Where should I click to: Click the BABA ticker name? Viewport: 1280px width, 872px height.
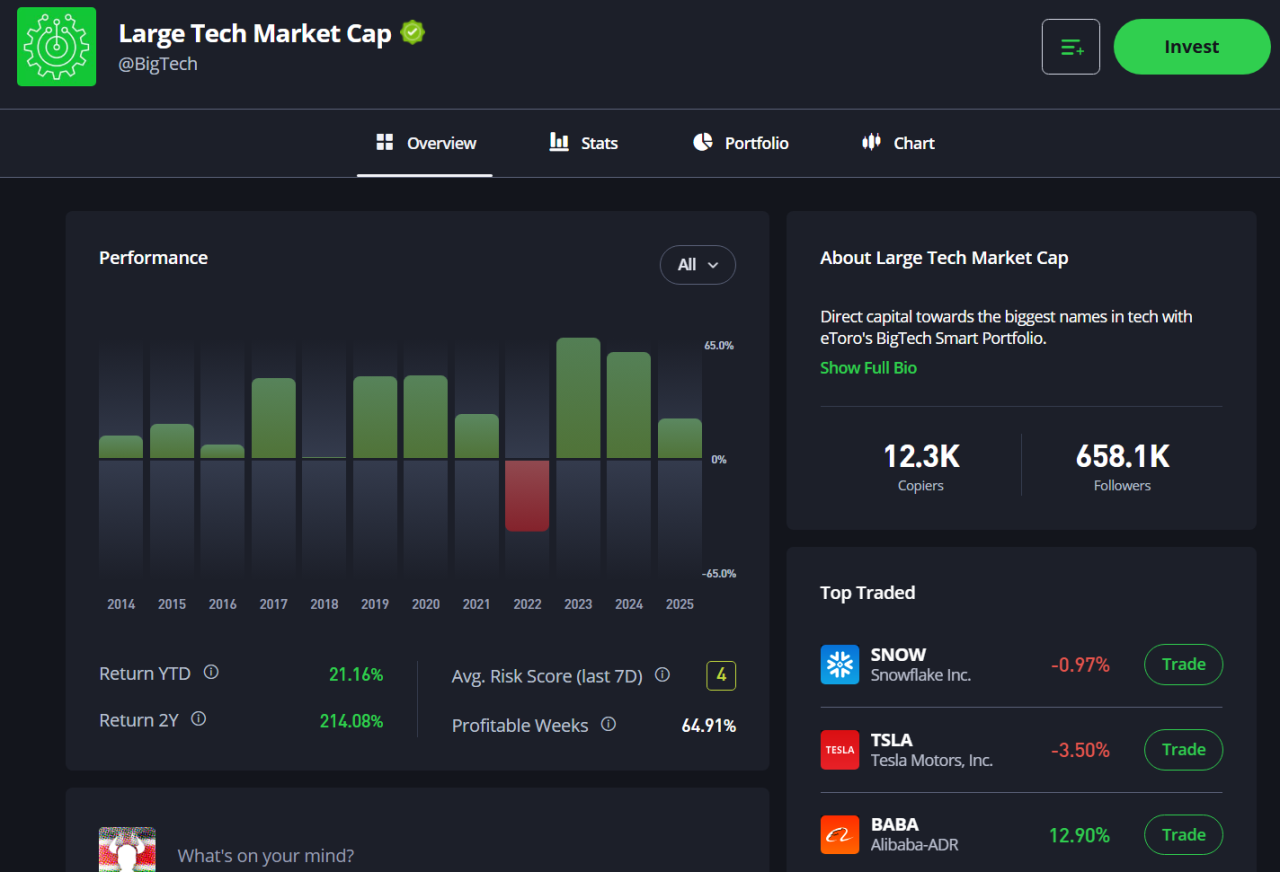coord(895,826)
